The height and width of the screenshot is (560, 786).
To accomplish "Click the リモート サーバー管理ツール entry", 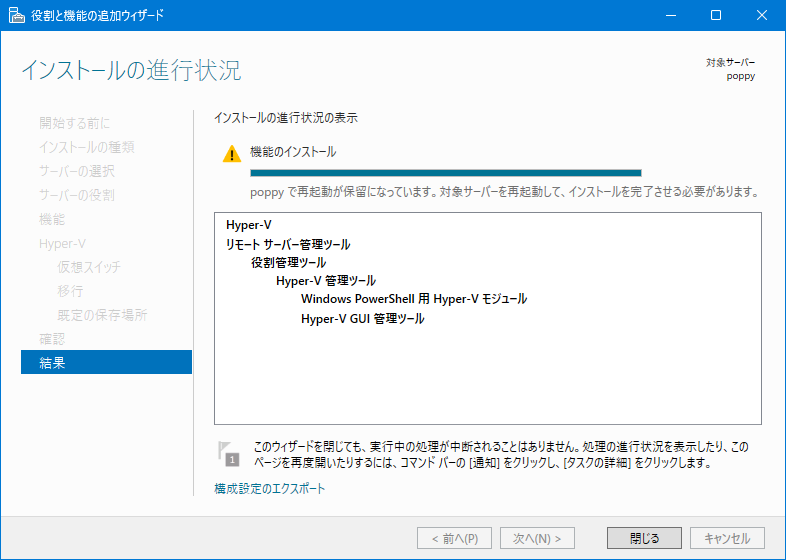I will pyautogui.click(x=288, y=244).
